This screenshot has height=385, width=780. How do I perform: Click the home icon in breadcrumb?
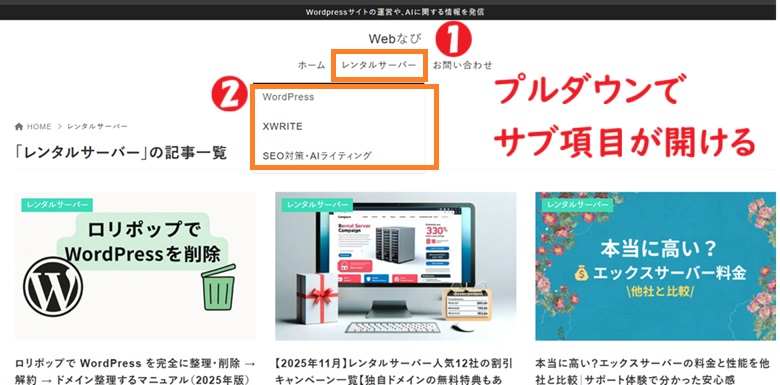tap(19, 126)
